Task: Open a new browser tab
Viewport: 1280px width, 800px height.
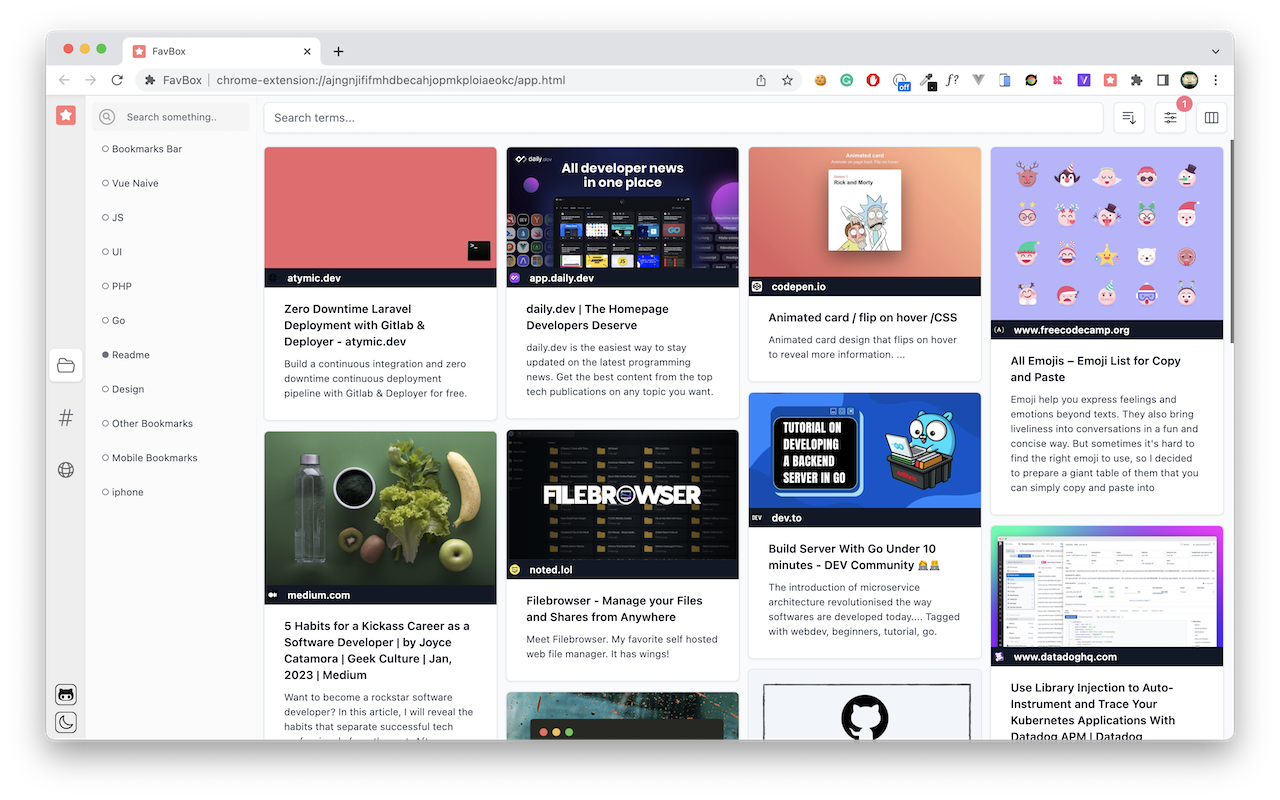Action: (x=338, y=51)
